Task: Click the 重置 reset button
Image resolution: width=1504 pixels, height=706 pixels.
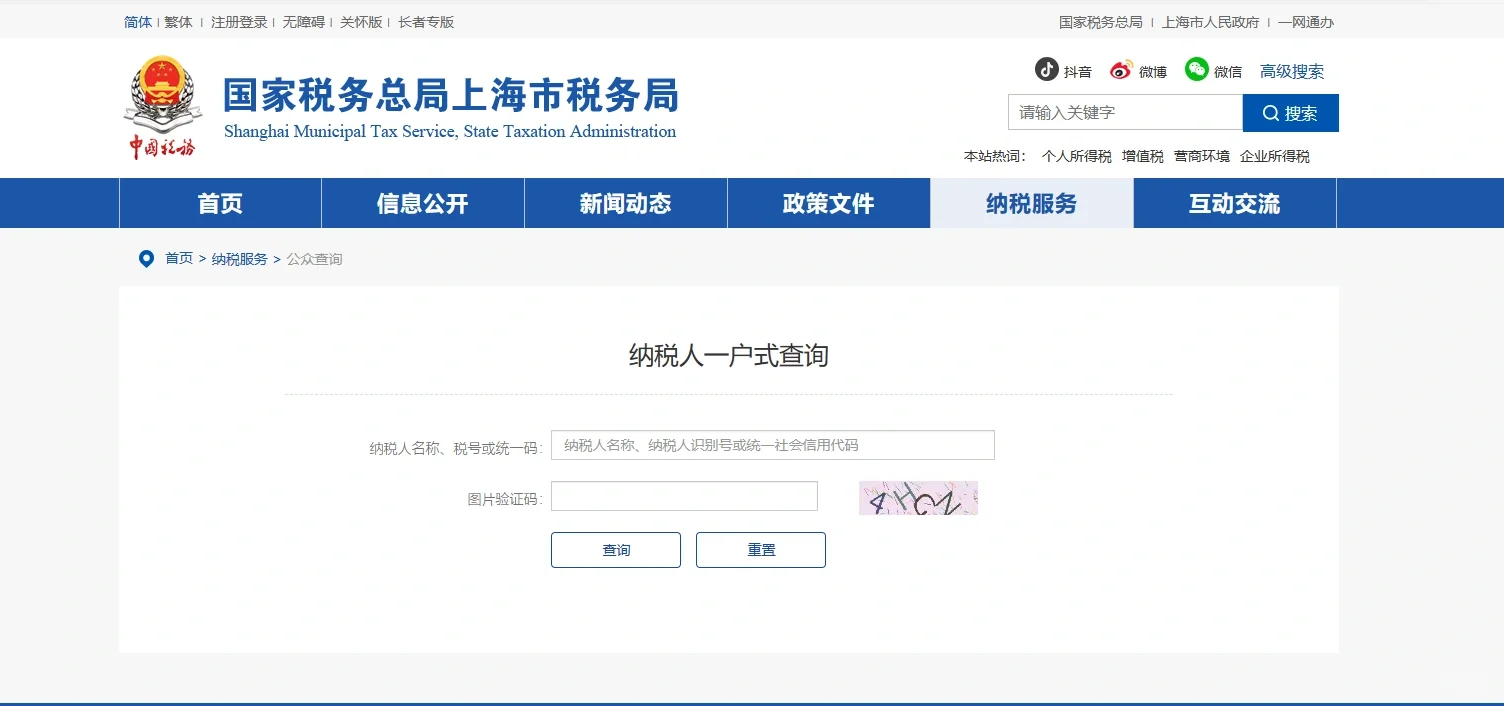Action: 760,549
